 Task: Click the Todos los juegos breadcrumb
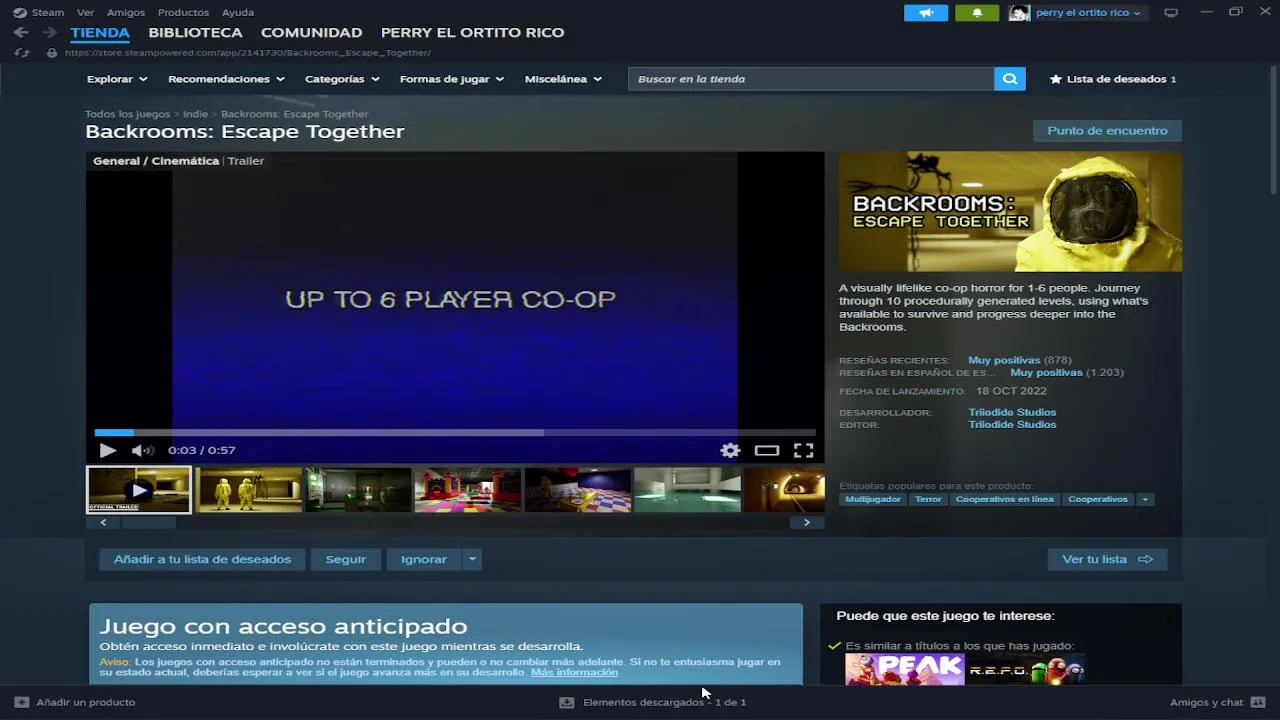(x=127, y=114)
